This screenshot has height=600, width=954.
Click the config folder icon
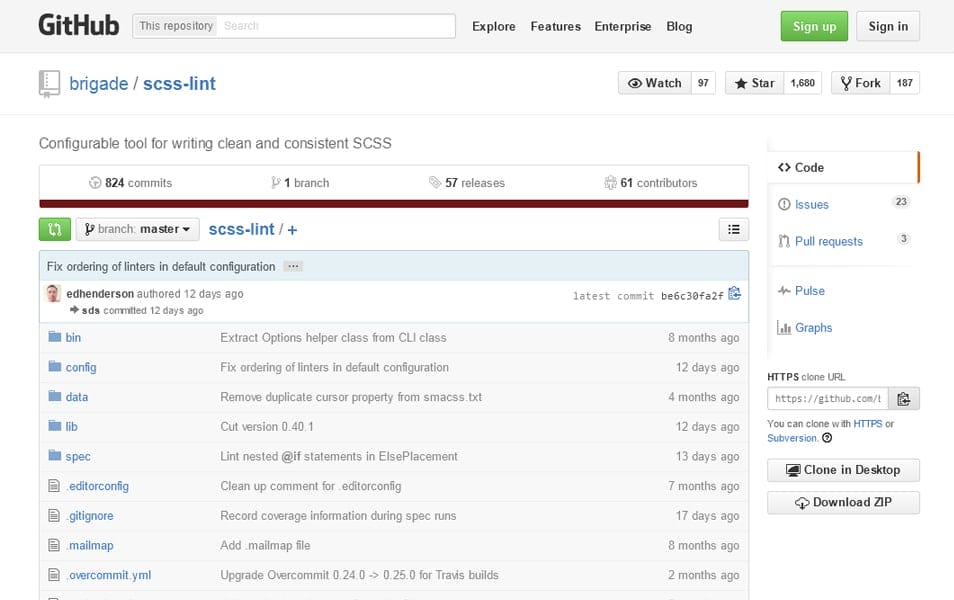[x=55, y=367]
